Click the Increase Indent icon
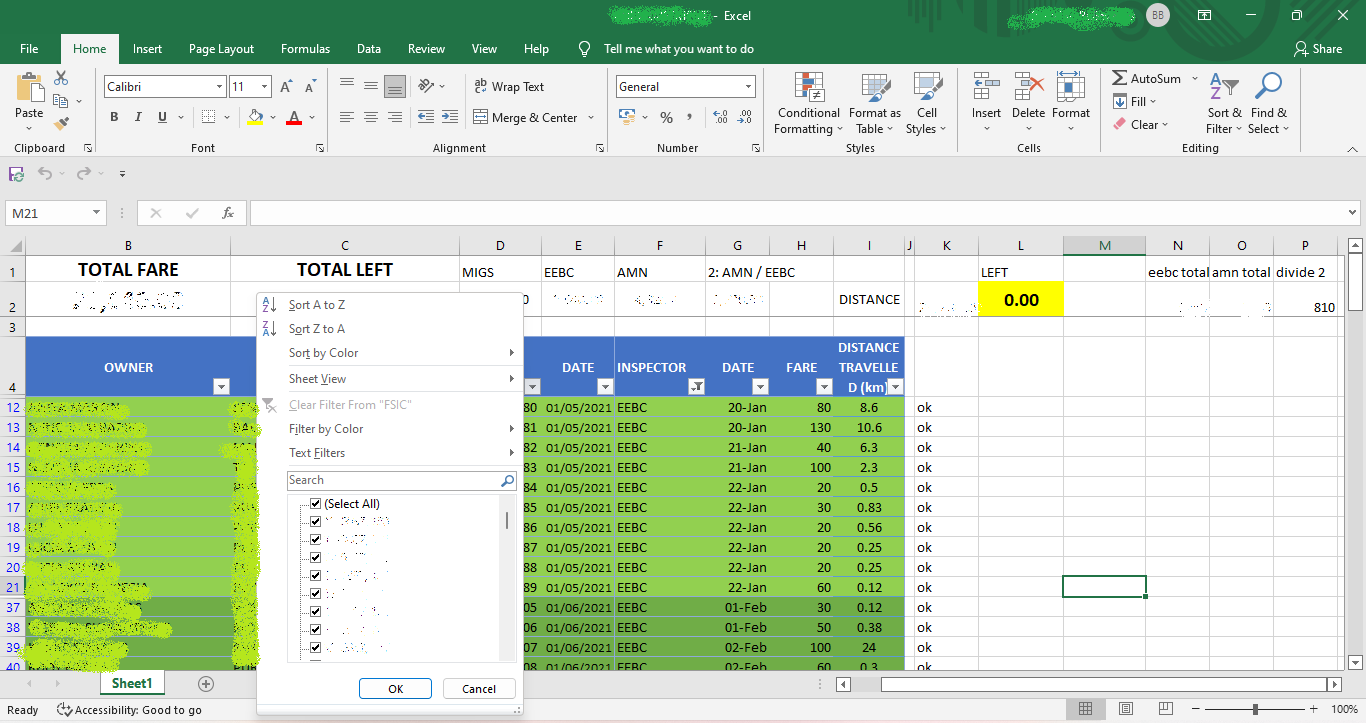The height and width of the screenshot is (723, 1370). click(x=451, y=117)
